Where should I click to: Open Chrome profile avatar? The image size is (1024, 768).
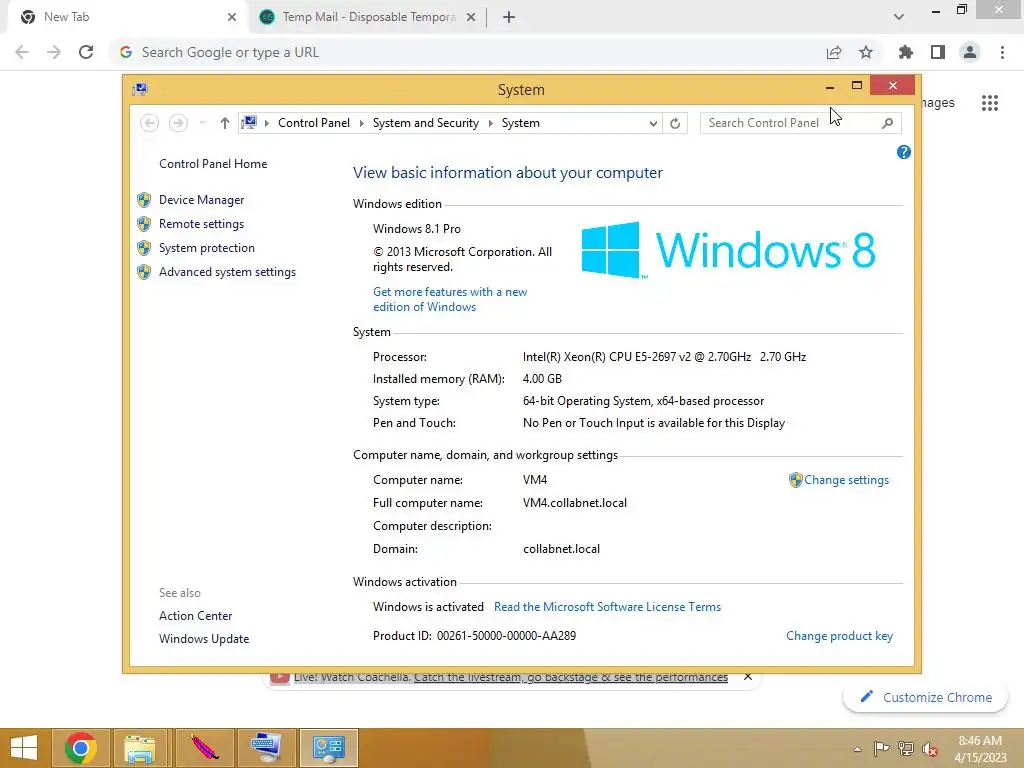click(x=970, y=52)
